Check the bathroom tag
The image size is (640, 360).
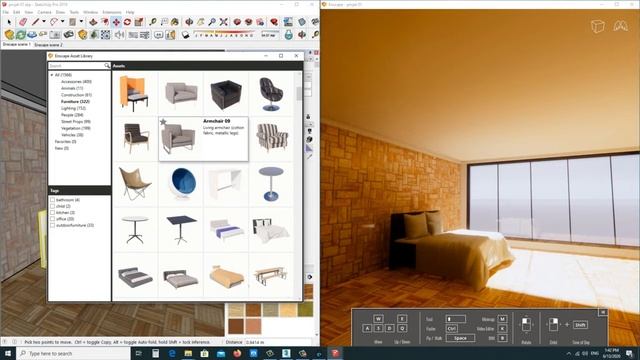click(52, 200)
